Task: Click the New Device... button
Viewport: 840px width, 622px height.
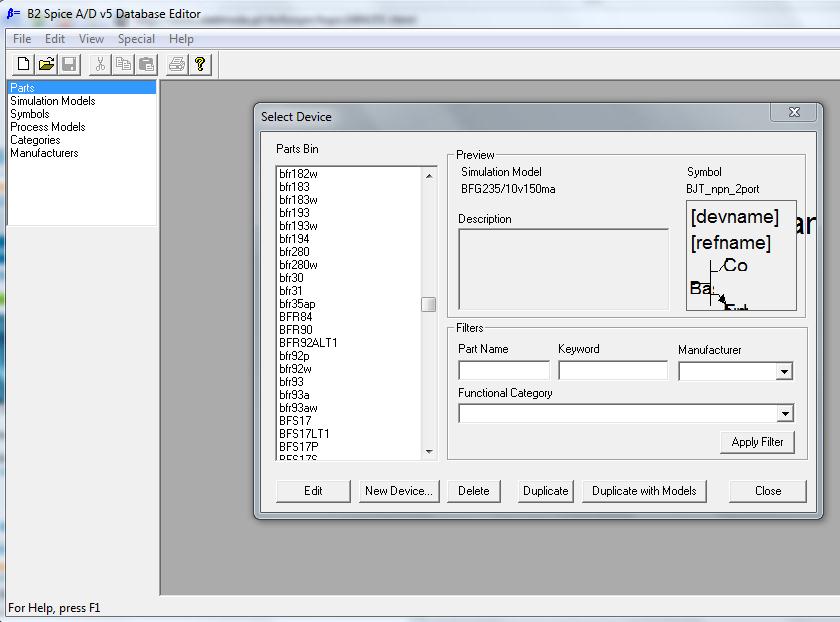Action: tap(399, 491)
